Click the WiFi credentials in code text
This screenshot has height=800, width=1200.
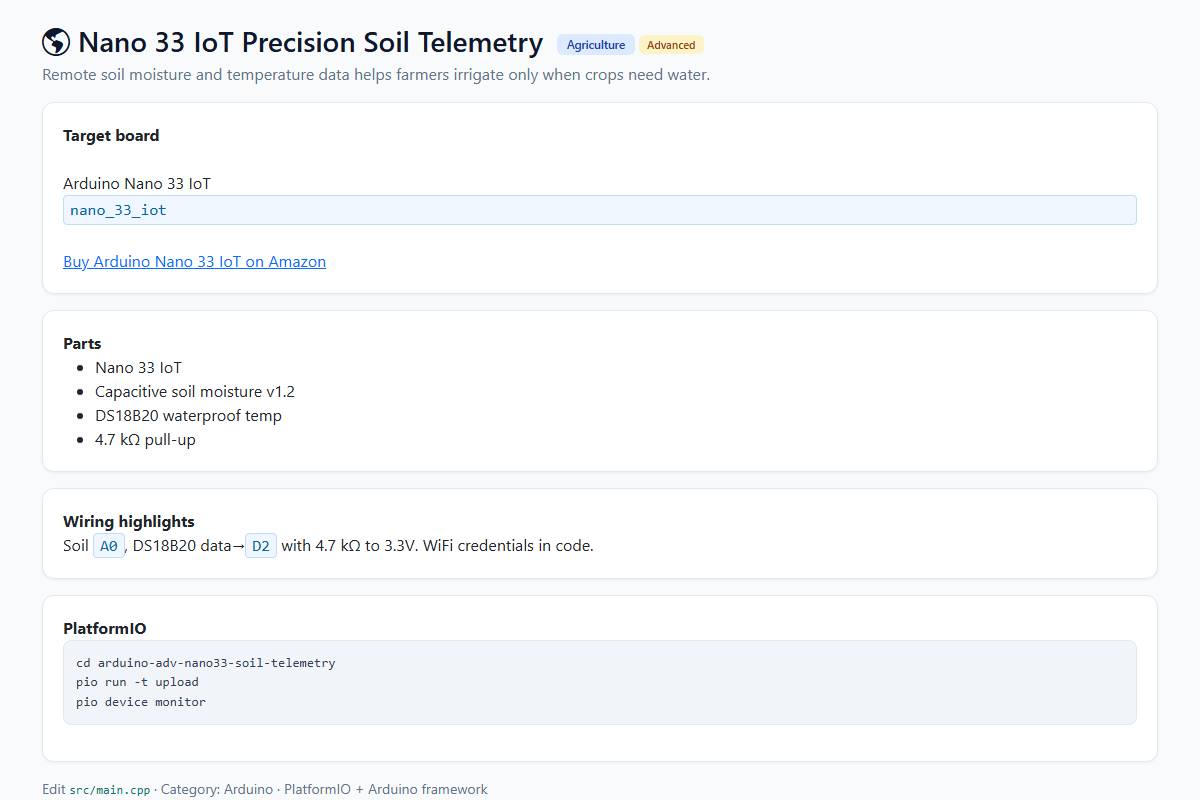[x=509, y=546]
